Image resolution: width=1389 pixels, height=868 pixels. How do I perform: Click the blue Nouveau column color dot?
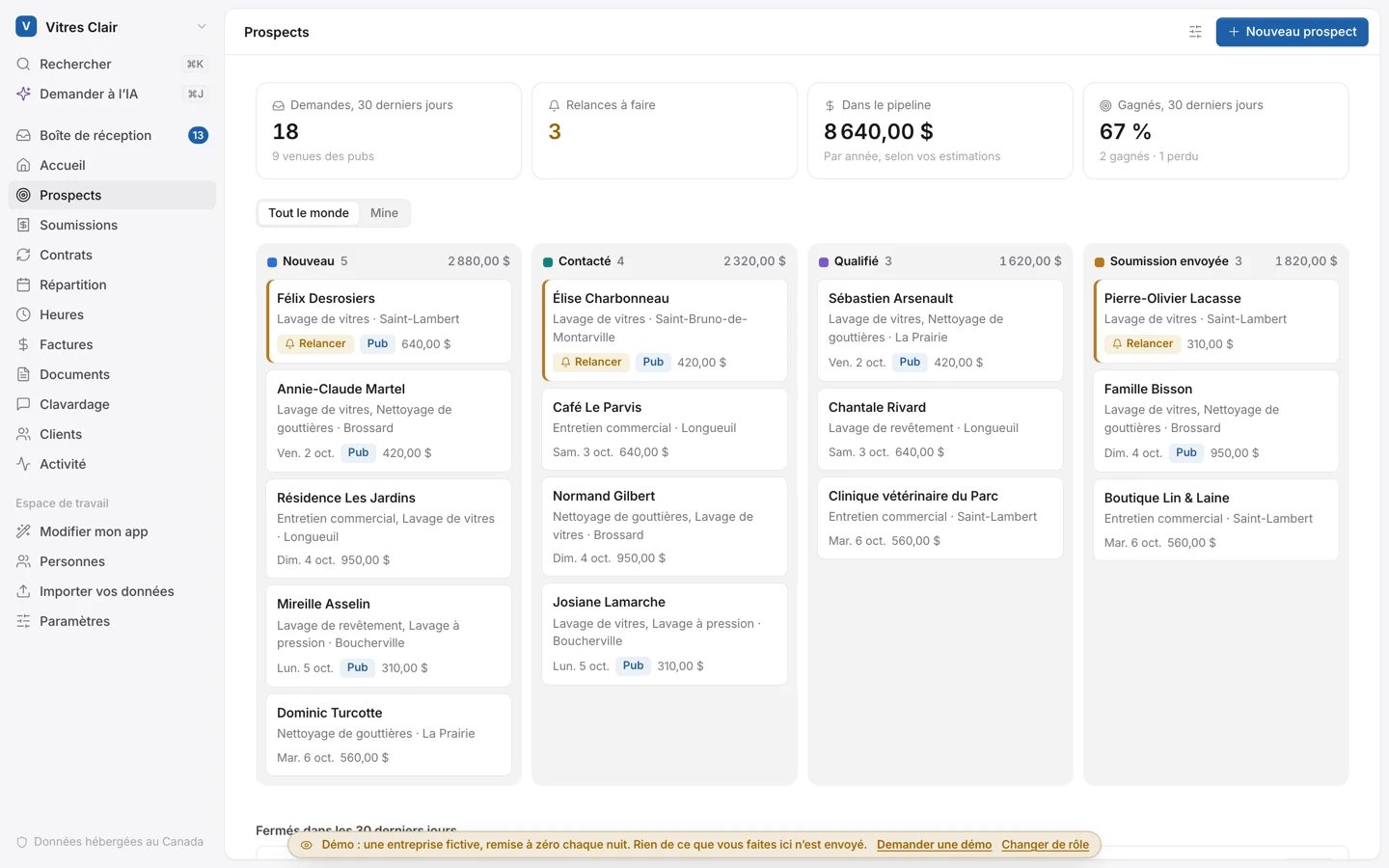272,262
